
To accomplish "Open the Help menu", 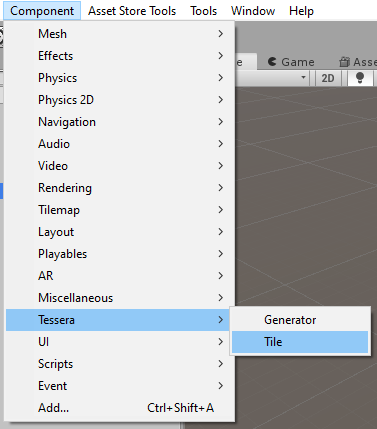I will (301, 11).
